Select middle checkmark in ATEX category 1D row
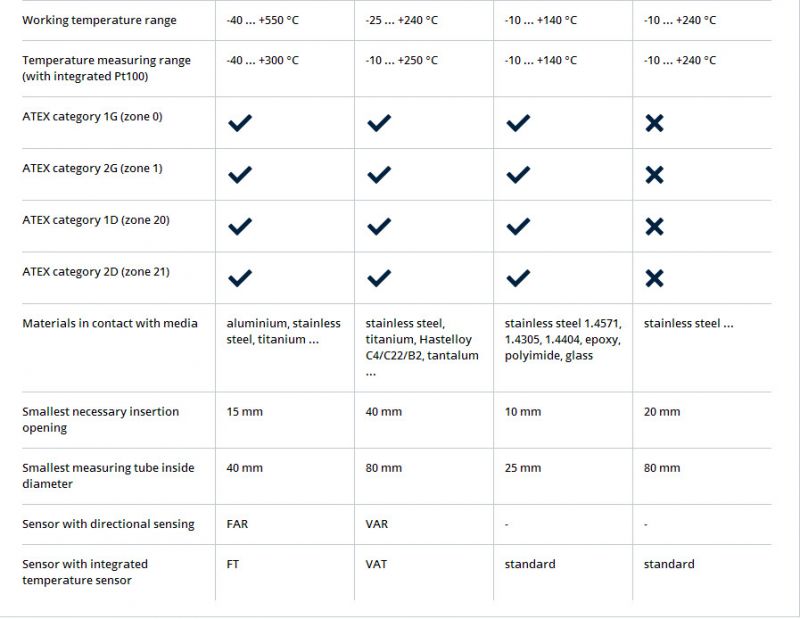The image size is (800, 619). click(x=378, y=227)
